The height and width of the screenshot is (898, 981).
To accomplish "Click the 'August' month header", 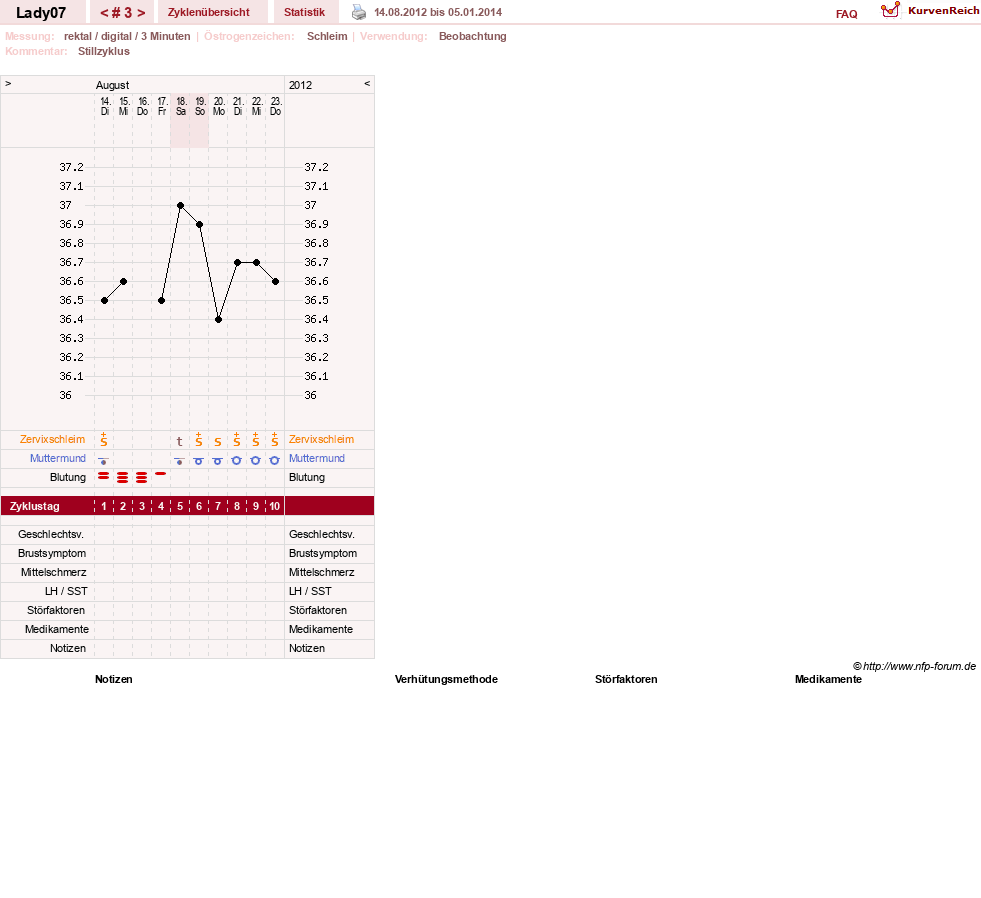I will 113,85.
